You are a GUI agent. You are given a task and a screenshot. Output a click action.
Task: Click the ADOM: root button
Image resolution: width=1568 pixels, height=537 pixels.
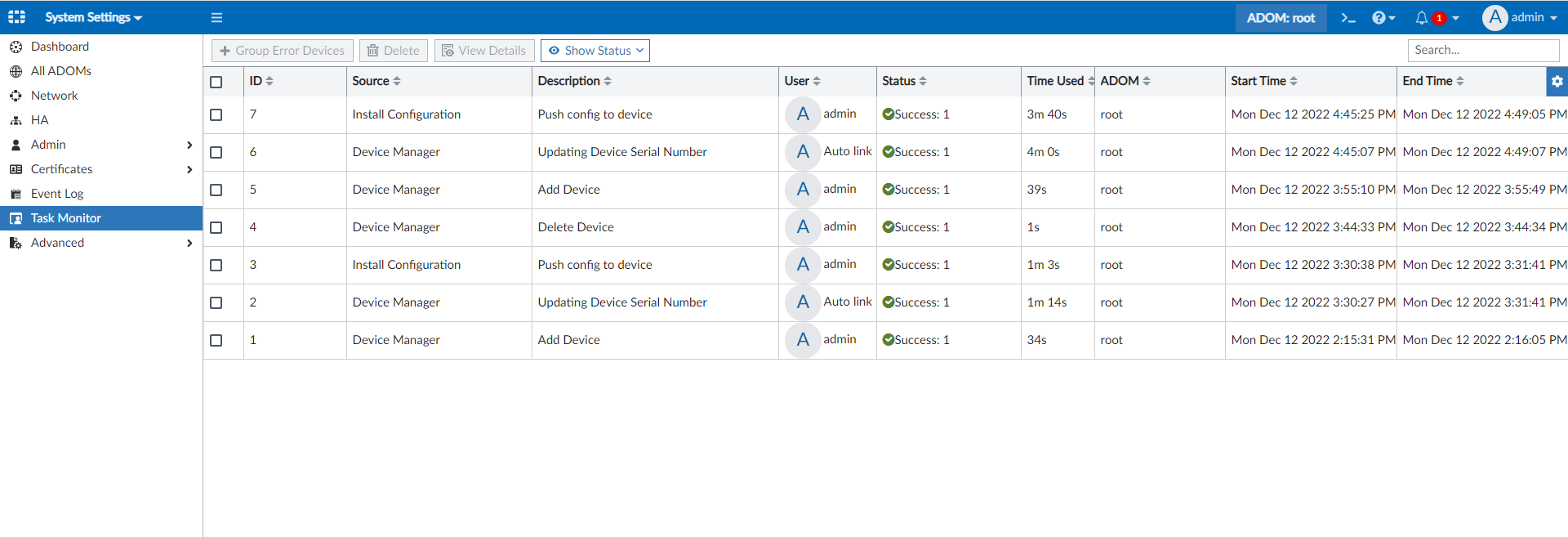(1281, 17)
